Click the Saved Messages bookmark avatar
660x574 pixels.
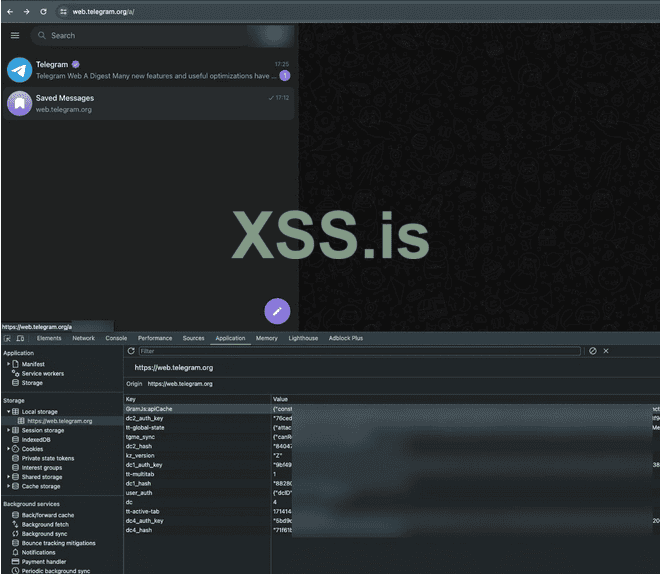pyautogui.click(x=19, y=103)
